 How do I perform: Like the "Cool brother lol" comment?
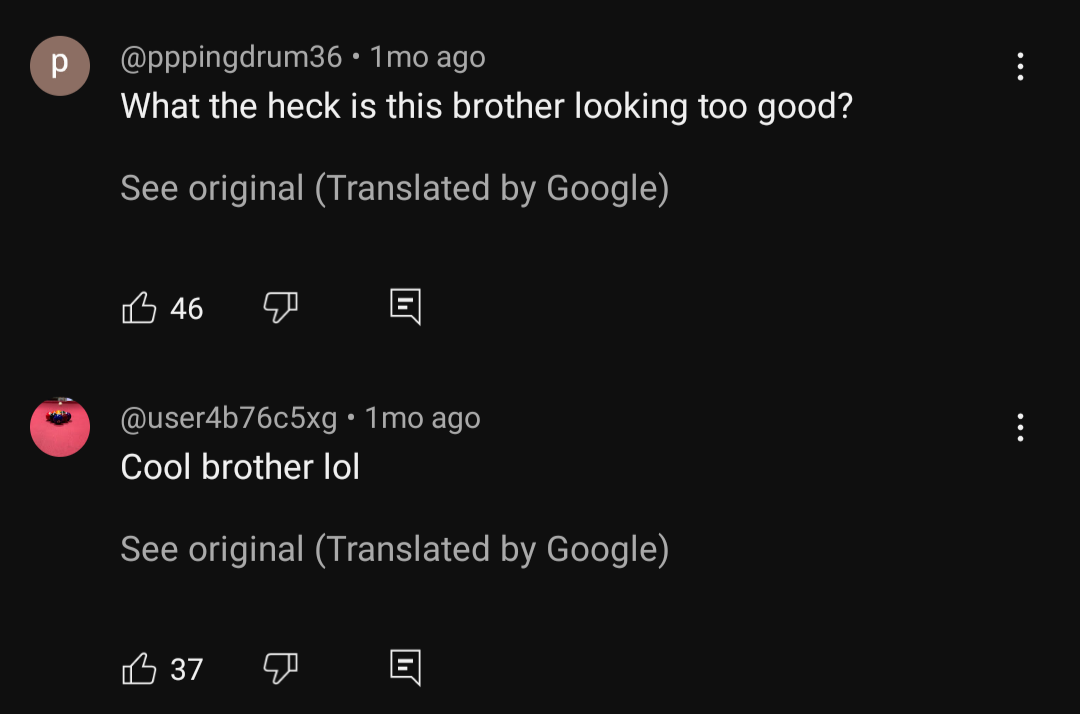139,669
